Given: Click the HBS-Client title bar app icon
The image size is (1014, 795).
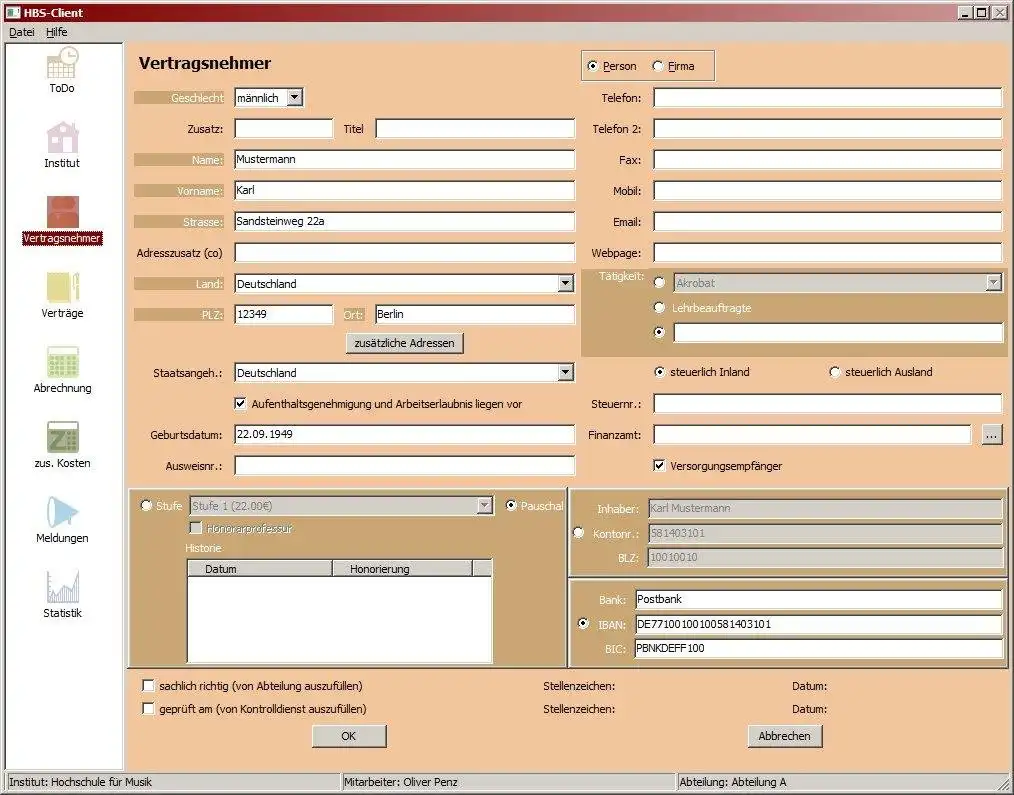Looking at the screenshot, I should click(13, 12).
